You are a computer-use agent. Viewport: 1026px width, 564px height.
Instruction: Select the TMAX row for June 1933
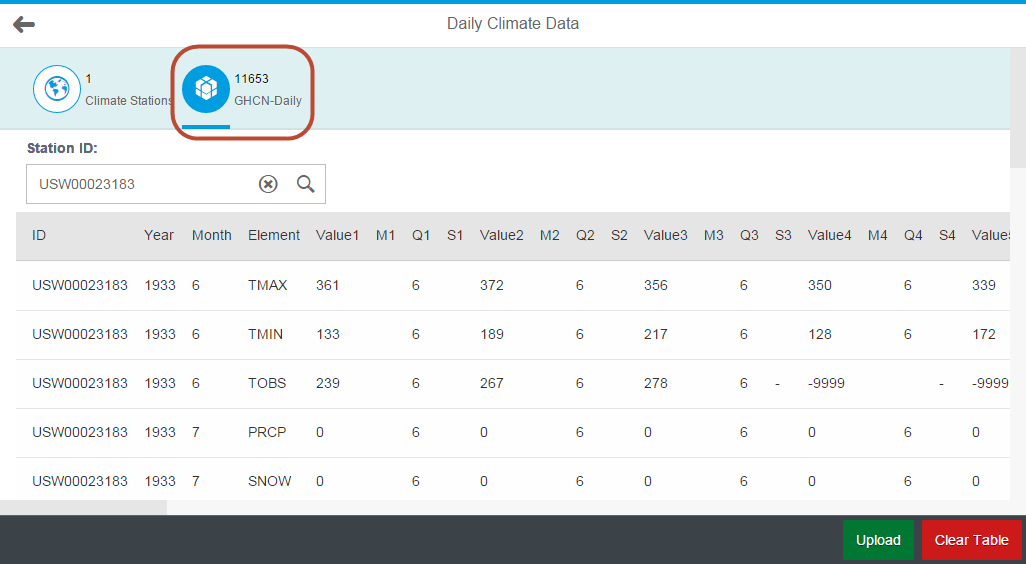tap(513, 285)
